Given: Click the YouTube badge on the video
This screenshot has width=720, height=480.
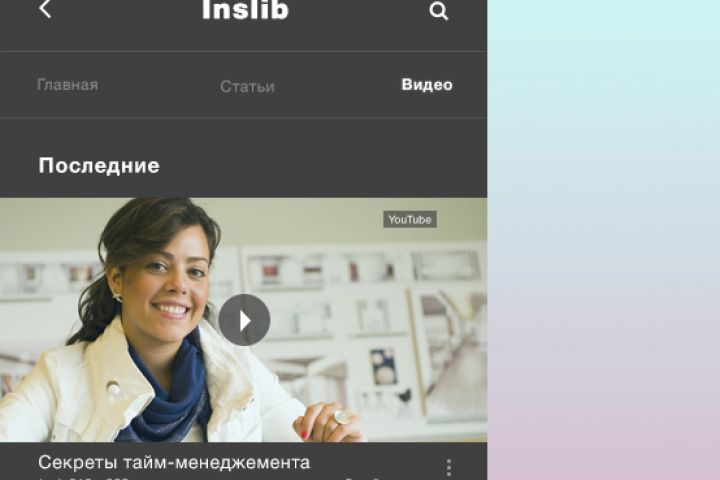Looking at the screenshot, I should (x=410, y=220).
